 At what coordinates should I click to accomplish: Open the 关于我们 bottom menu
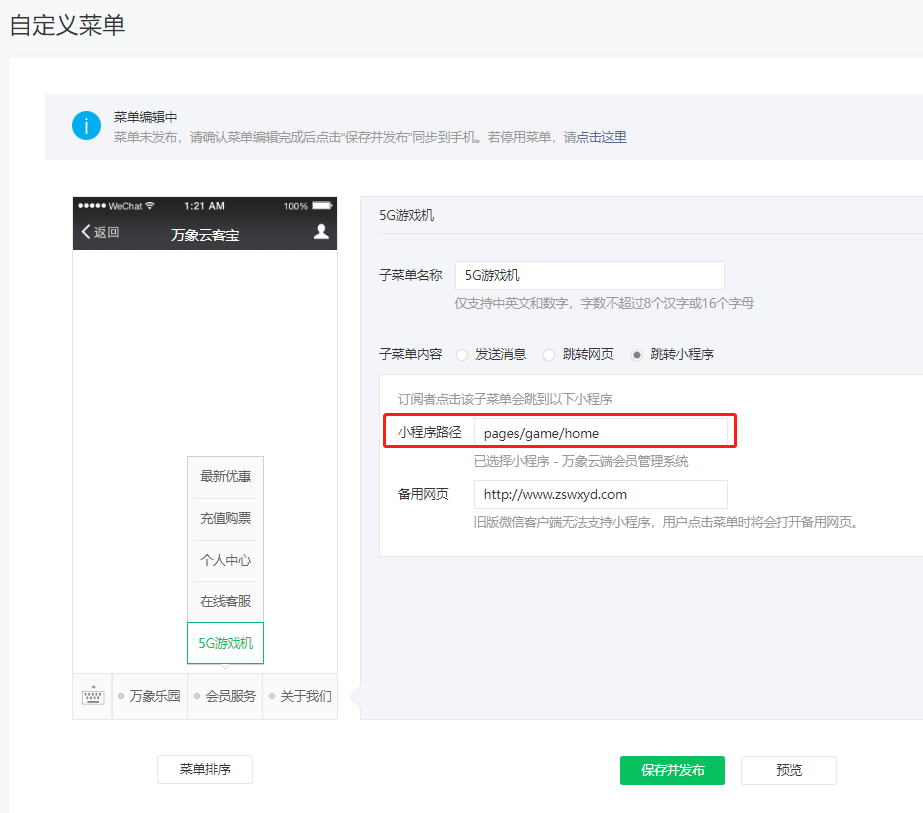(x=300, y=696)
